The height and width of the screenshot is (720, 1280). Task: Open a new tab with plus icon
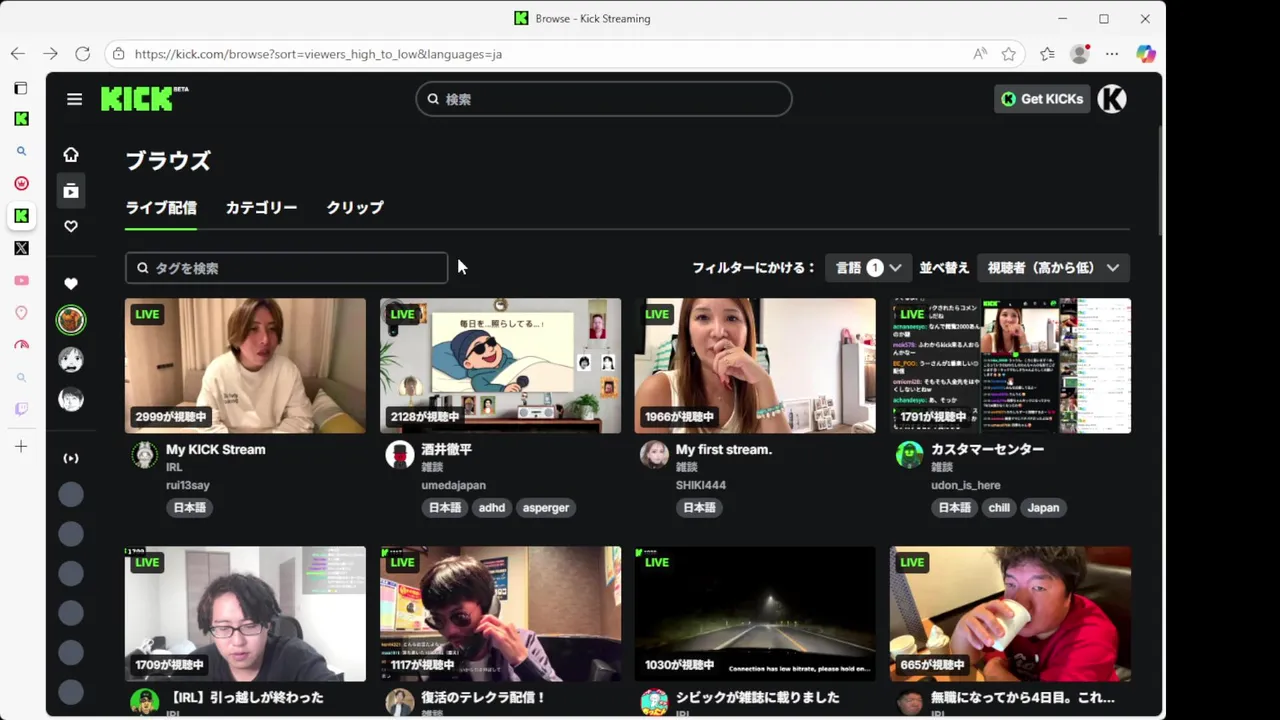coord(21,446)
